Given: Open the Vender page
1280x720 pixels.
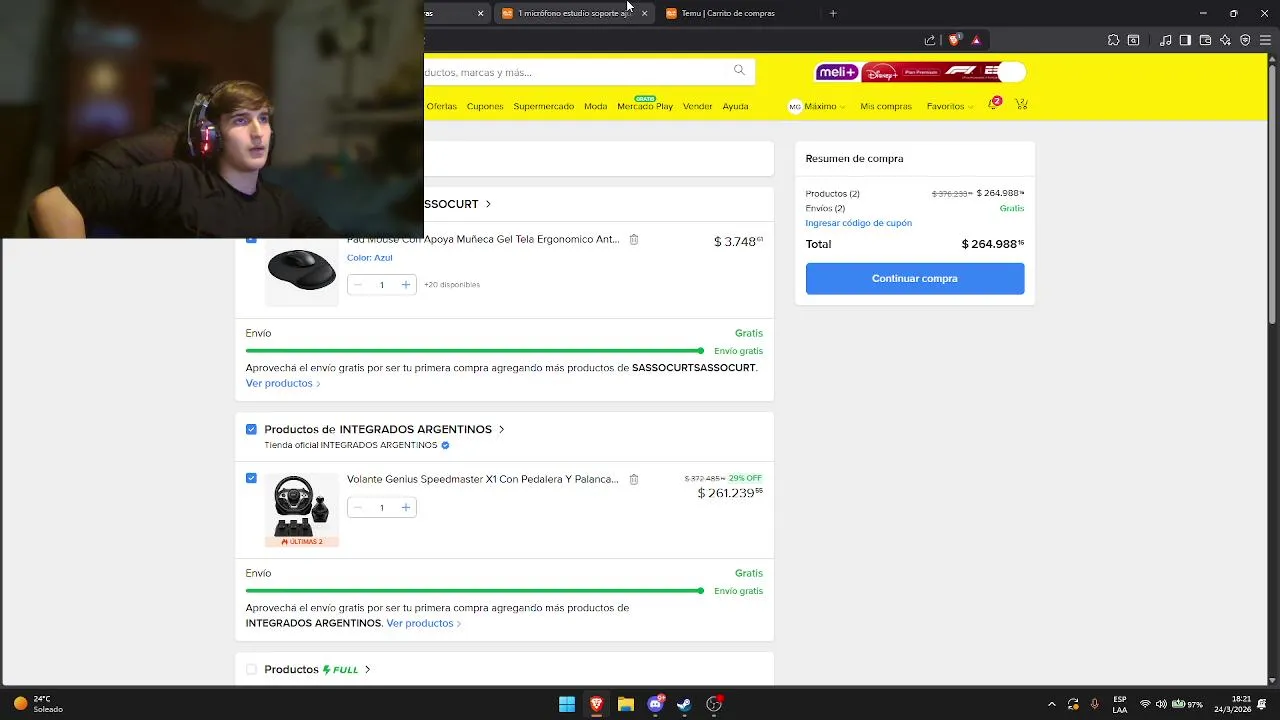Looking at the screenshot, I should click(697, 106).
